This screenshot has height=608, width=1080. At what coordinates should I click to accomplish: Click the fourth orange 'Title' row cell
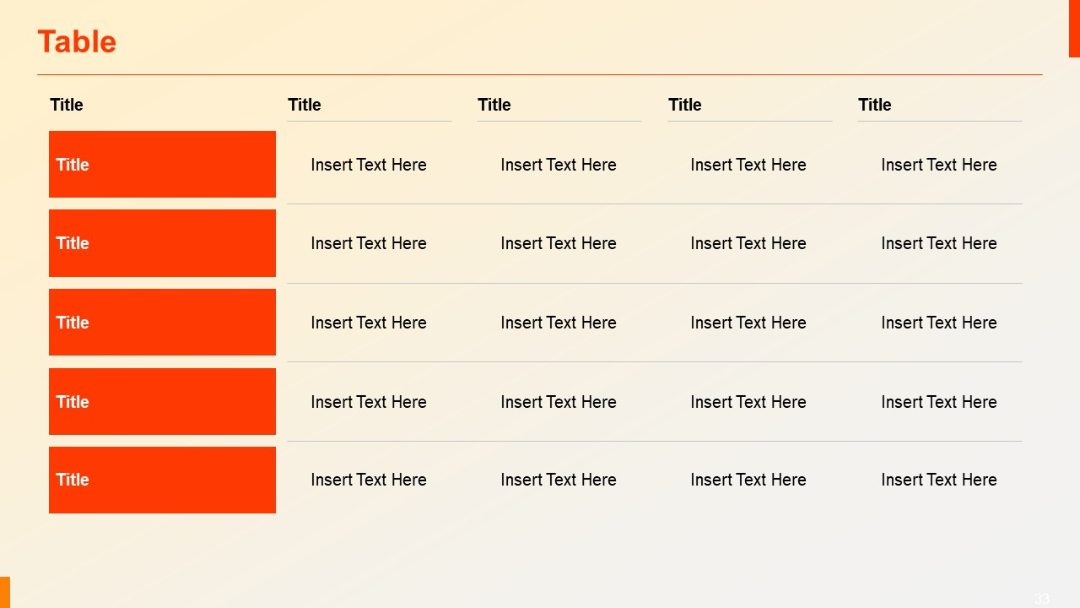click(x=162, y=401)
